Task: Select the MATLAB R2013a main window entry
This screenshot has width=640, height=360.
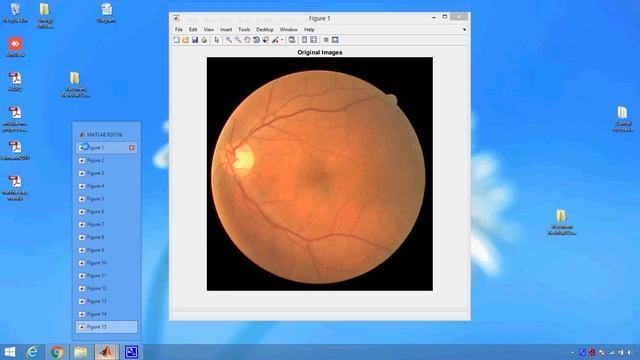Action: pyautogui.click(x=107, y=134)
